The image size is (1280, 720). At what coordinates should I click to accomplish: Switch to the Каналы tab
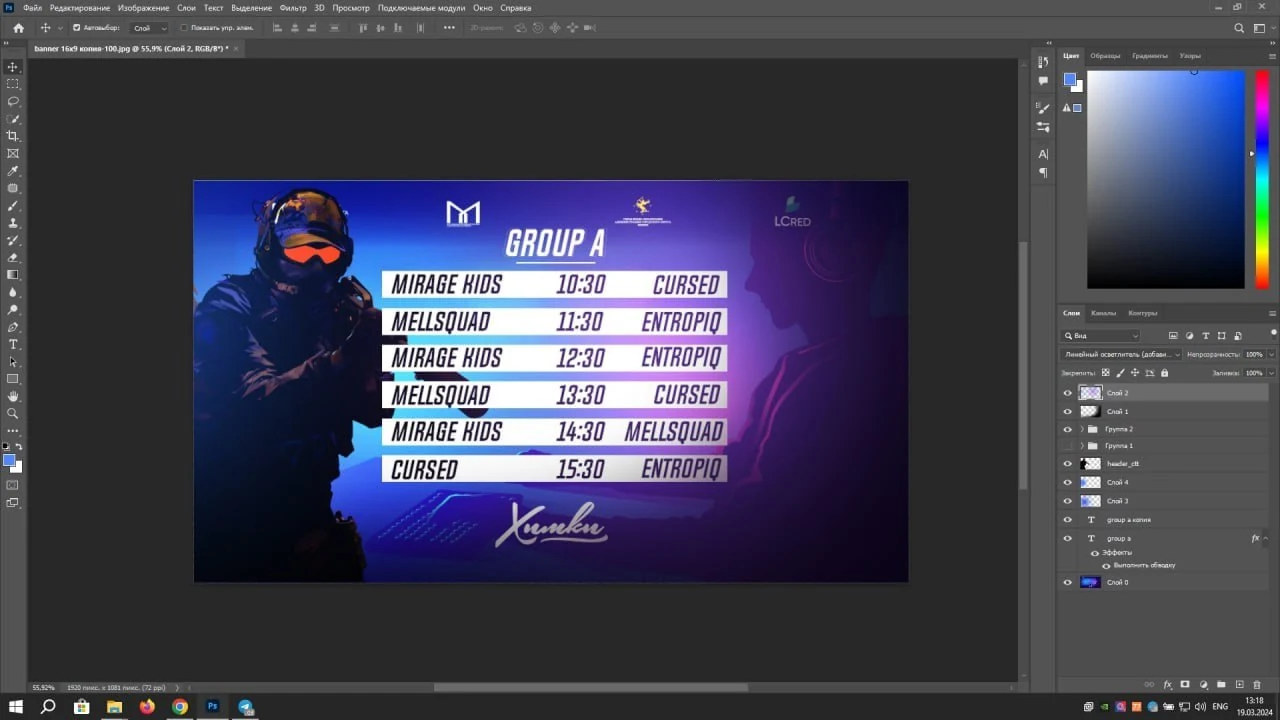tap(1104, 313)
